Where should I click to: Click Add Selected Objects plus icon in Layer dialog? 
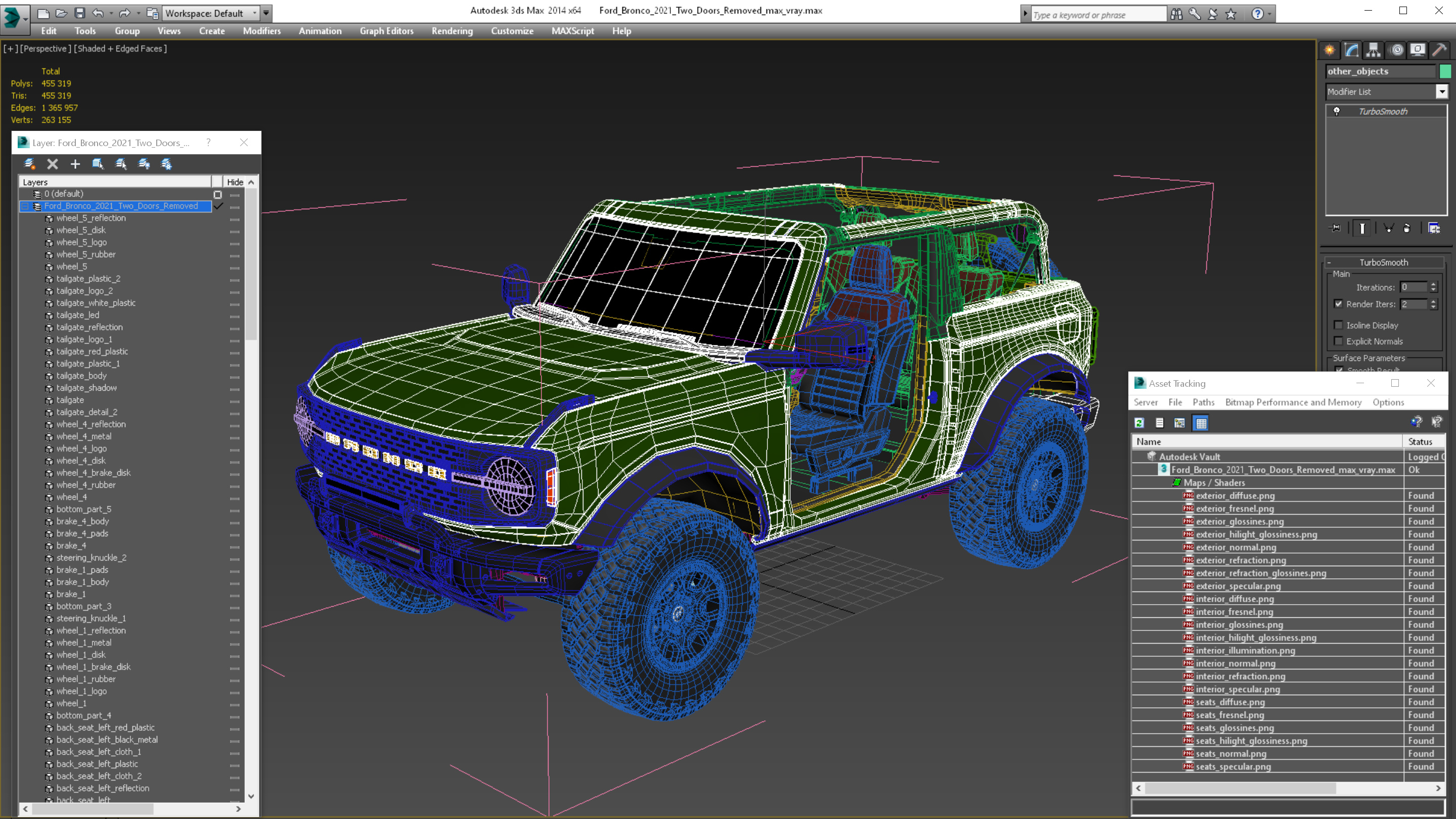[x=75, y=164]
